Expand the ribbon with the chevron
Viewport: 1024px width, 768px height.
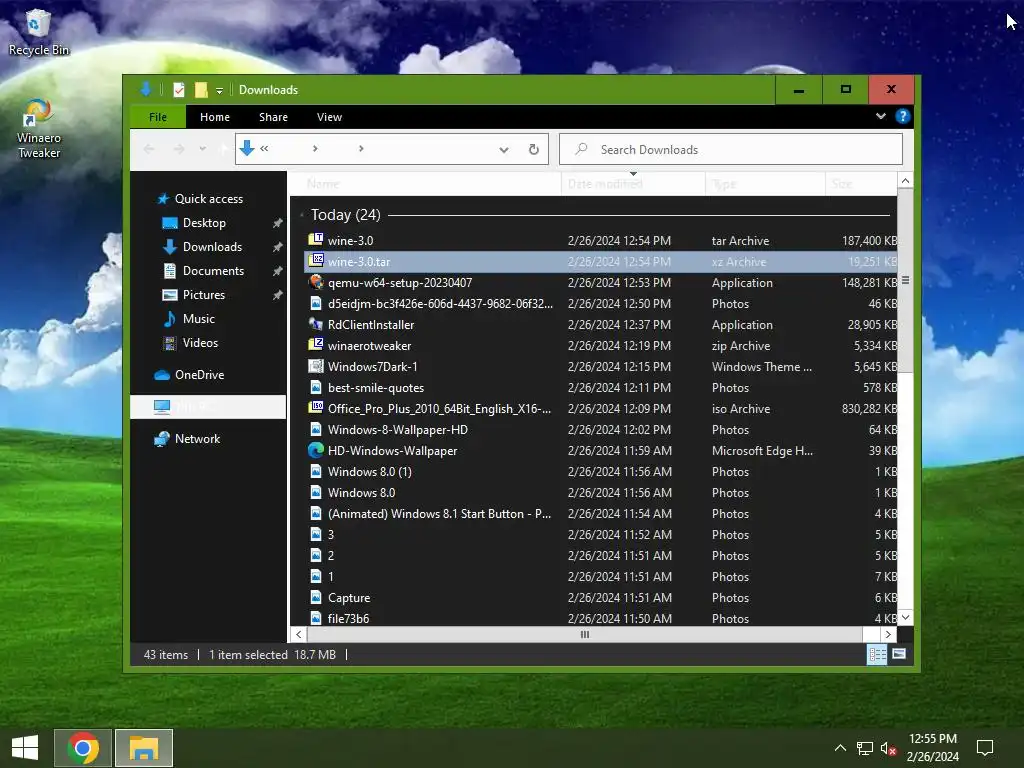[x=880, y=116]
